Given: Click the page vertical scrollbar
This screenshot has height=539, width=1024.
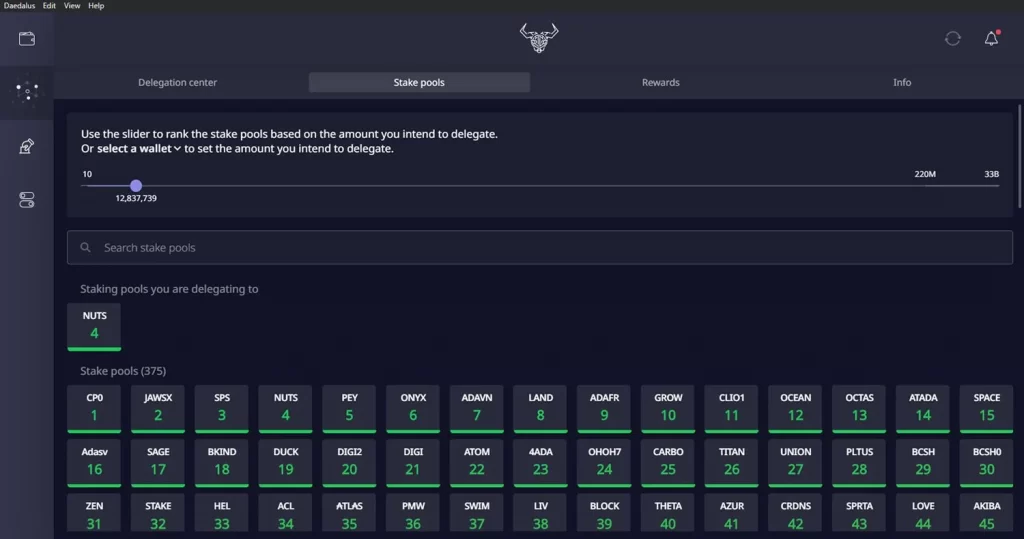Looking at the screenshot, I should click(1019, 157).
